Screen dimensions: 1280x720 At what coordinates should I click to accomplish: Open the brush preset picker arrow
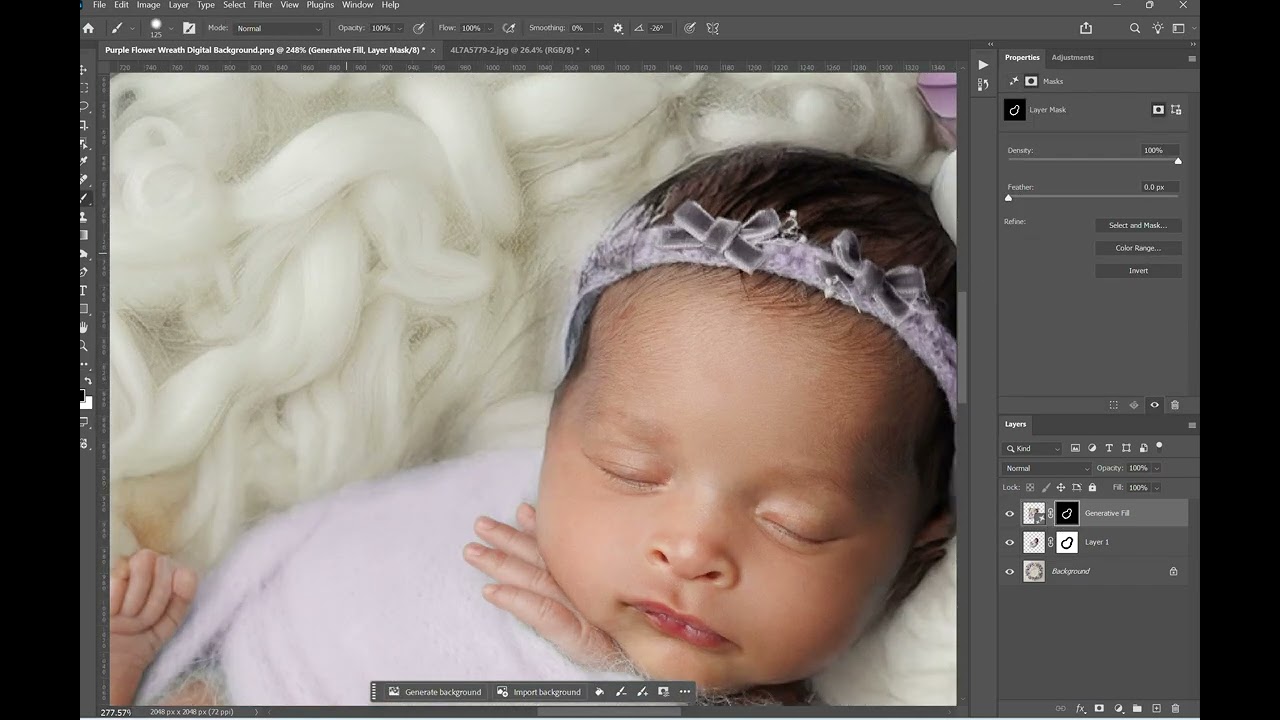(x=171, y=28)
